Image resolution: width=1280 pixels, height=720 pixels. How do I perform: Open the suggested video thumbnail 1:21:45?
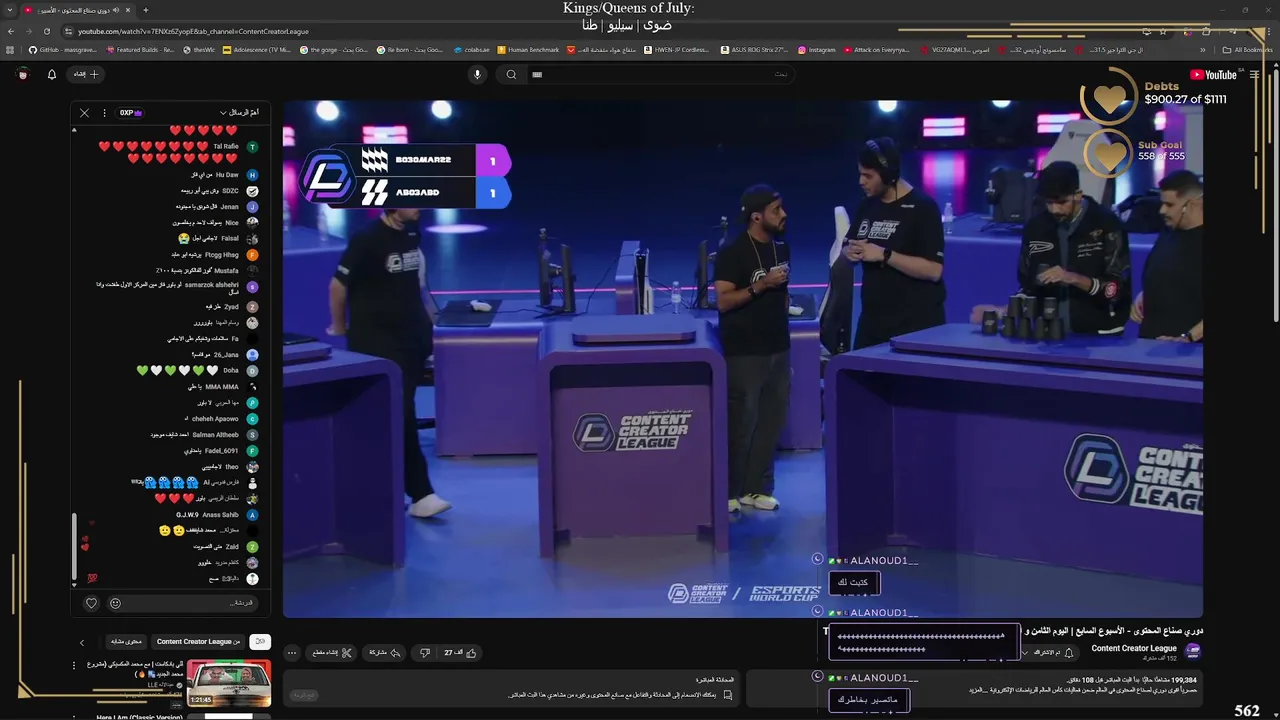(229, 683)
